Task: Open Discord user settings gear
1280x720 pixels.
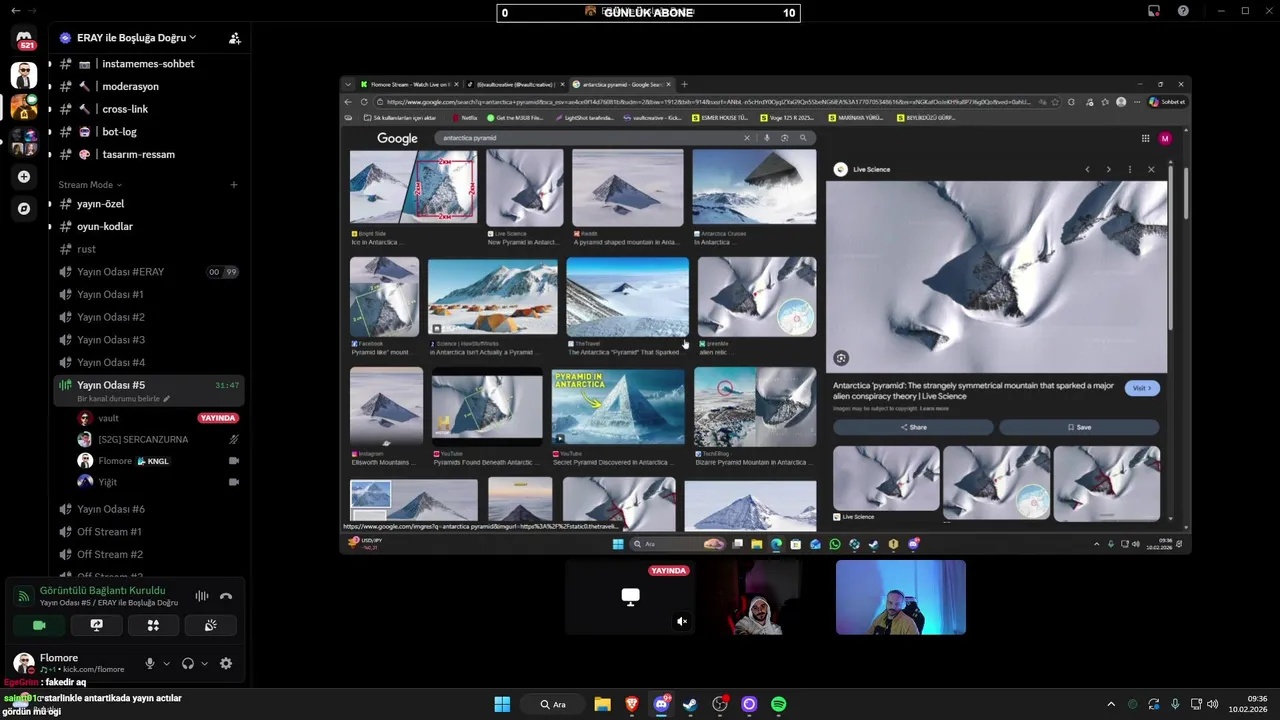Action: [x=226, y=663]
